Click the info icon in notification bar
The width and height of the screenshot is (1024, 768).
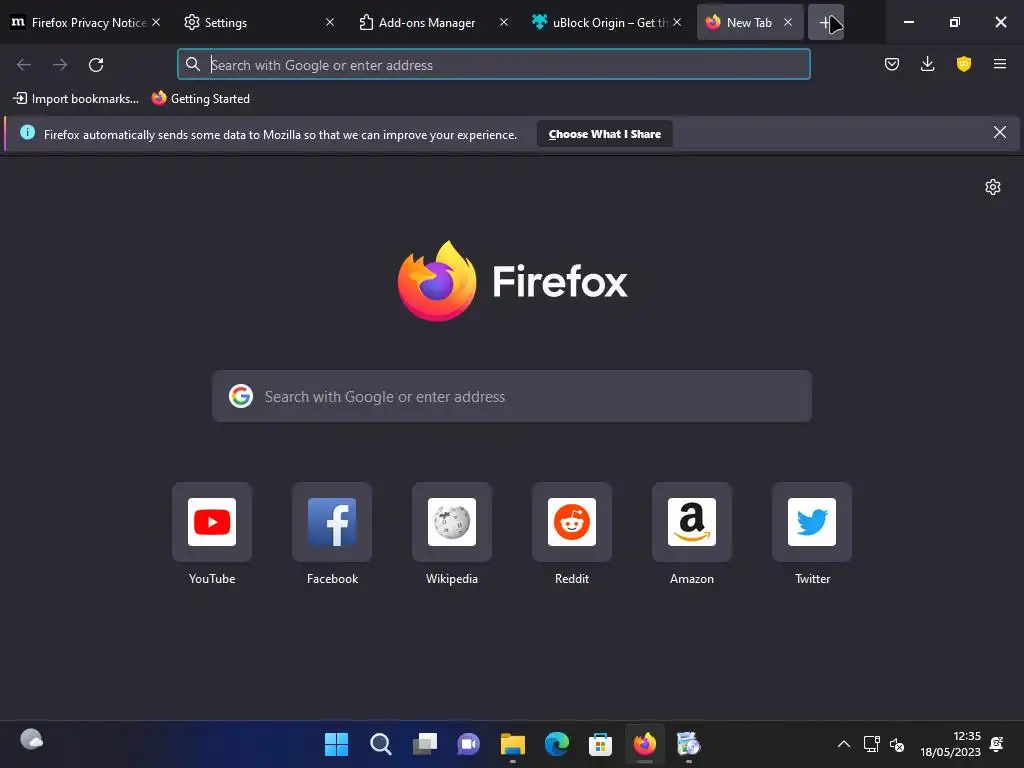point(27,133)
